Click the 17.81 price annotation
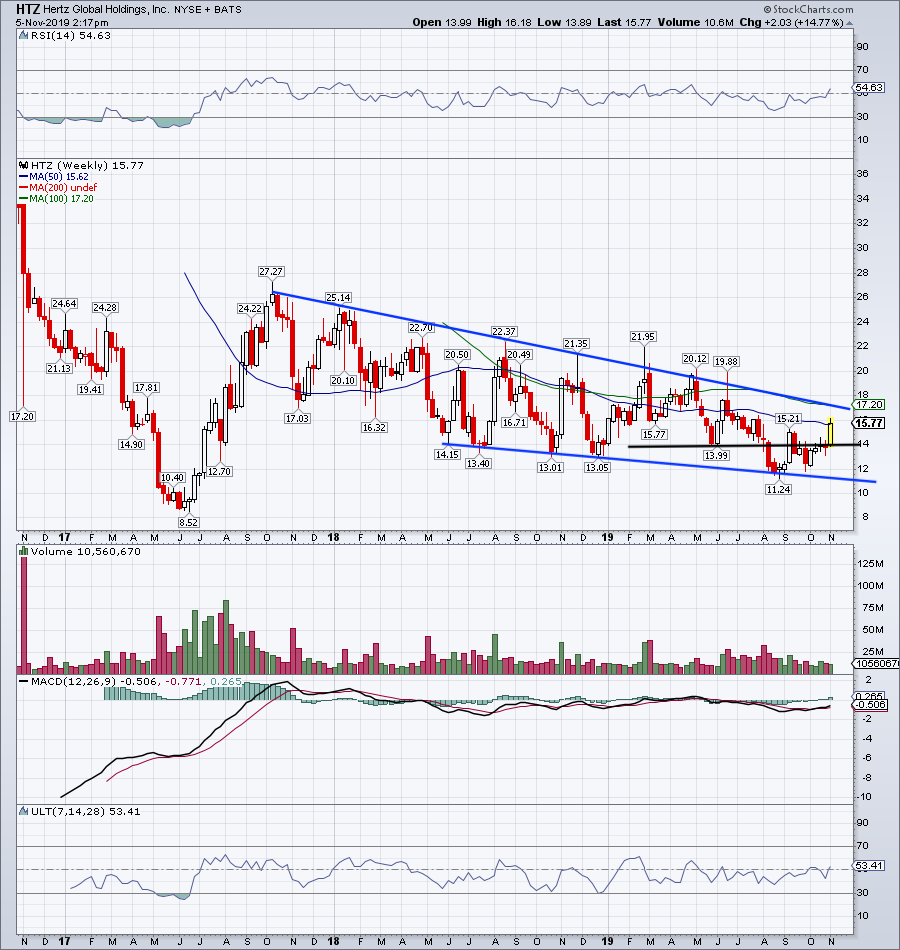Viewport: 900px width, 950px height. 146,387
